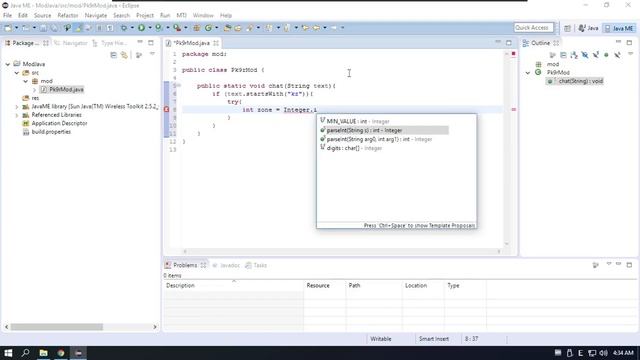Click the error marker on line 8
Viewport: 640px width, 360px height.
click(167, 109)
